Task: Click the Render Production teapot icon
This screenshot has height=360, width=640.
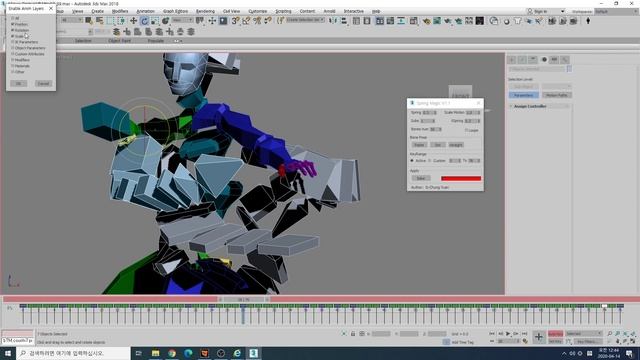Action: coord(448,21)
